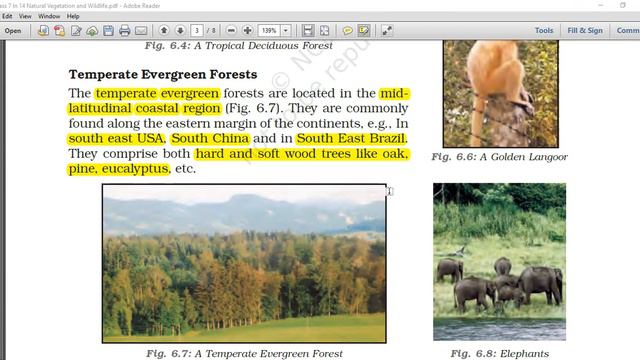The height and width of the screenshot is (360, 640).
Task: Select the highlight text tool icon
Action: coord(364,31)
